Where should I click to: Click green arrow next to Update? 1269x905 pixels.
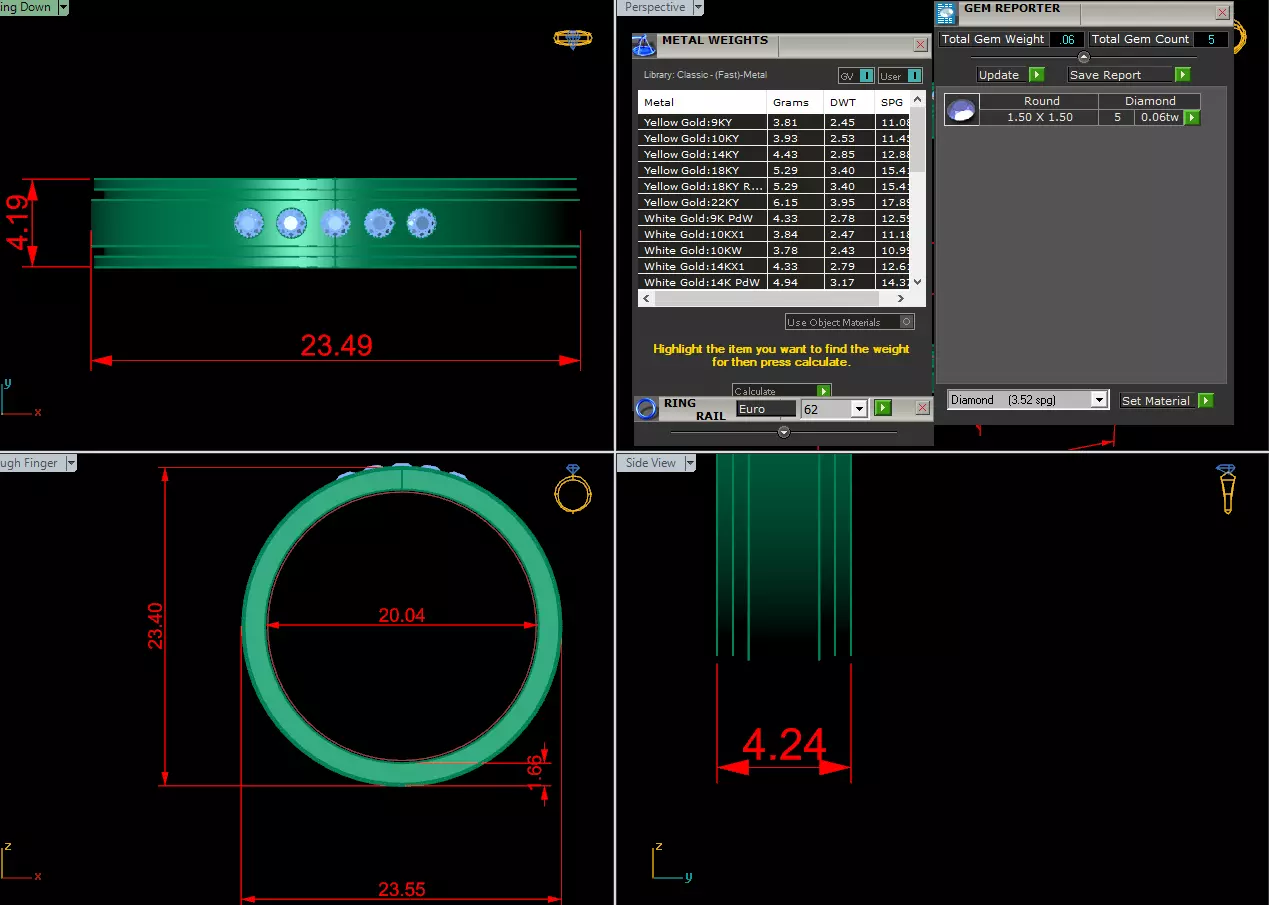(x=1036, y=75)
